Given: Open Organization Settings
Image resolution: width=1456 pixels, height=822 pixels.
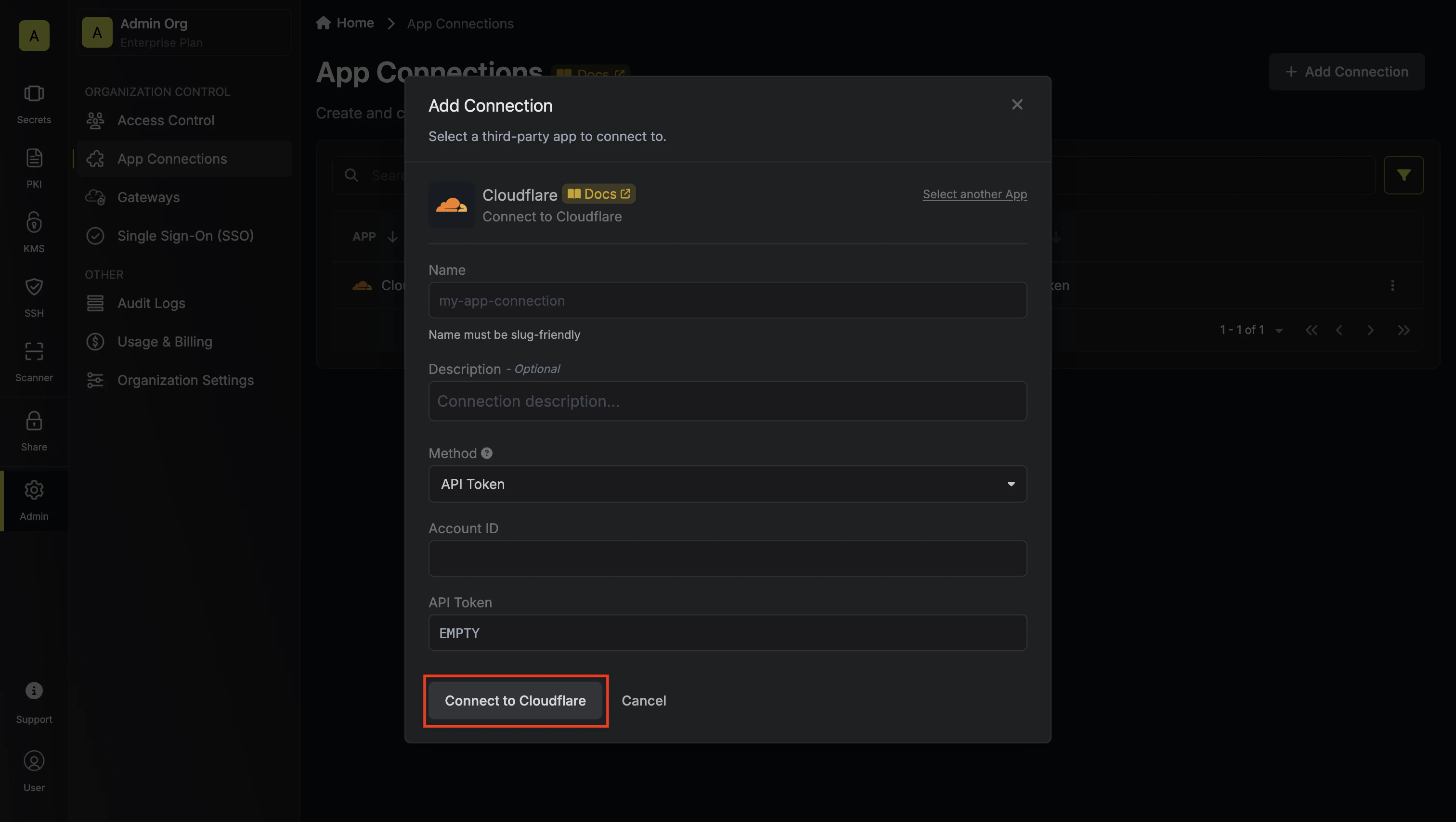Looking at the screenshot, I should coord(184,380).
